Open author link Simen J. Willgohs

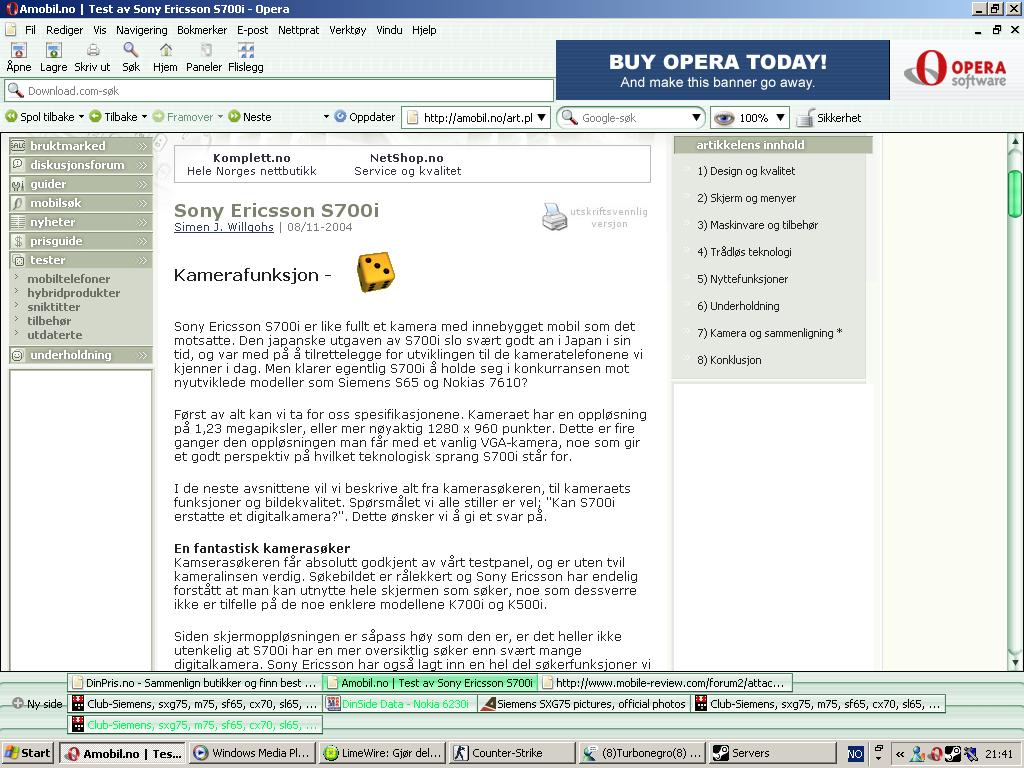click(223, 227)
